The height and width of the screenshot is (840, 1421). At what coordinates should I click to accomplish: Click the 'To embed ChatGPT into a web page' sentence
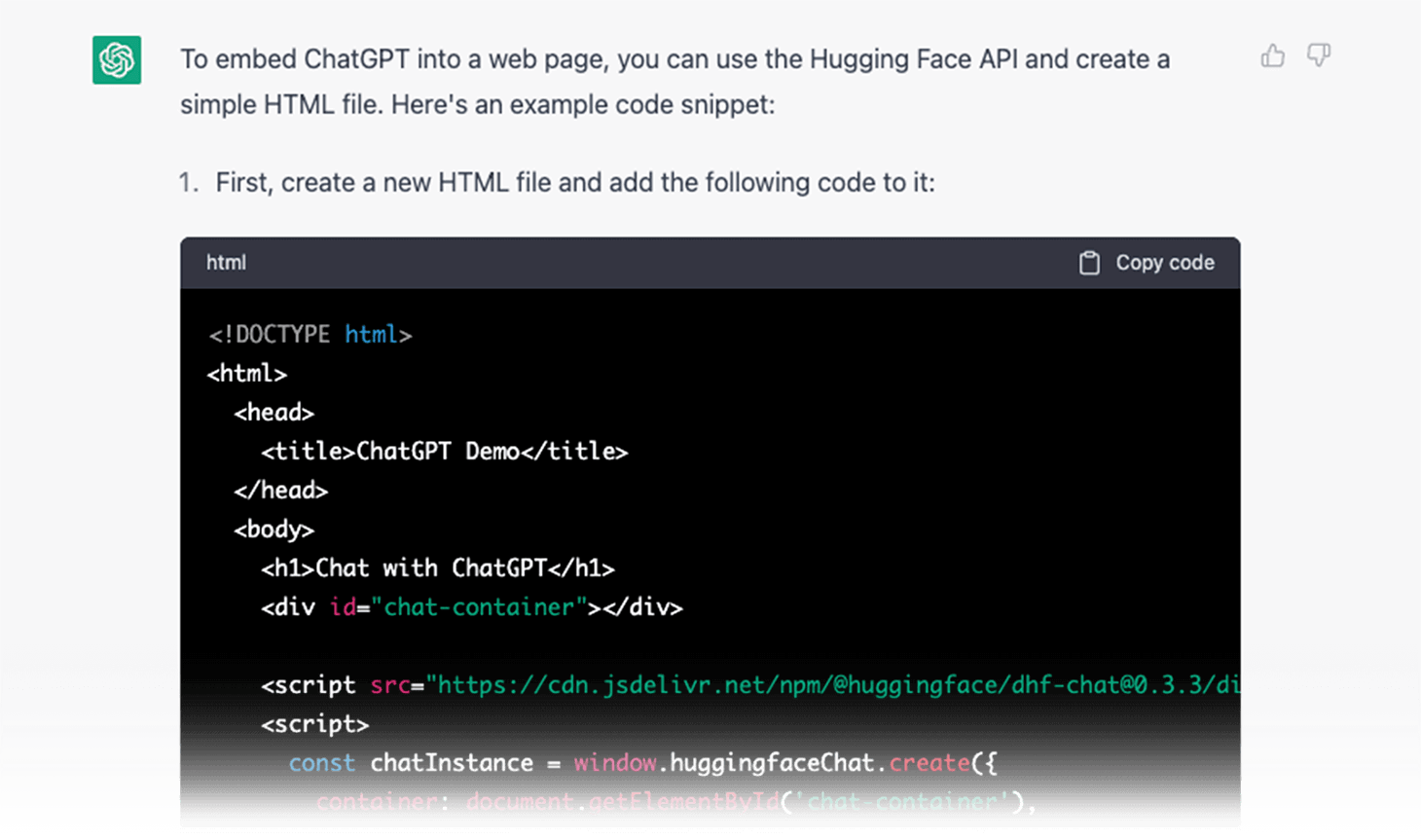[x=674, y=82]
